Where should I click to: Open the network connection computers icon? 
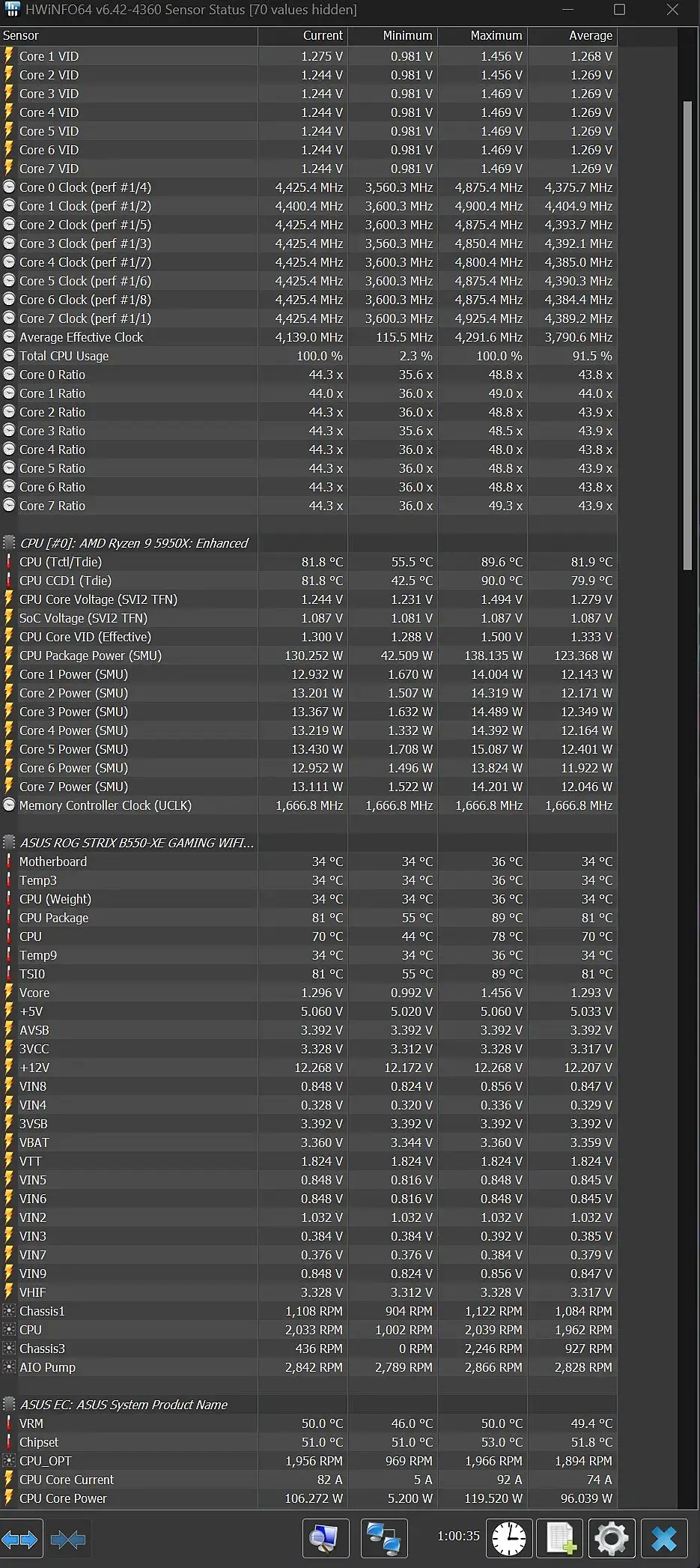point(383,1539)
